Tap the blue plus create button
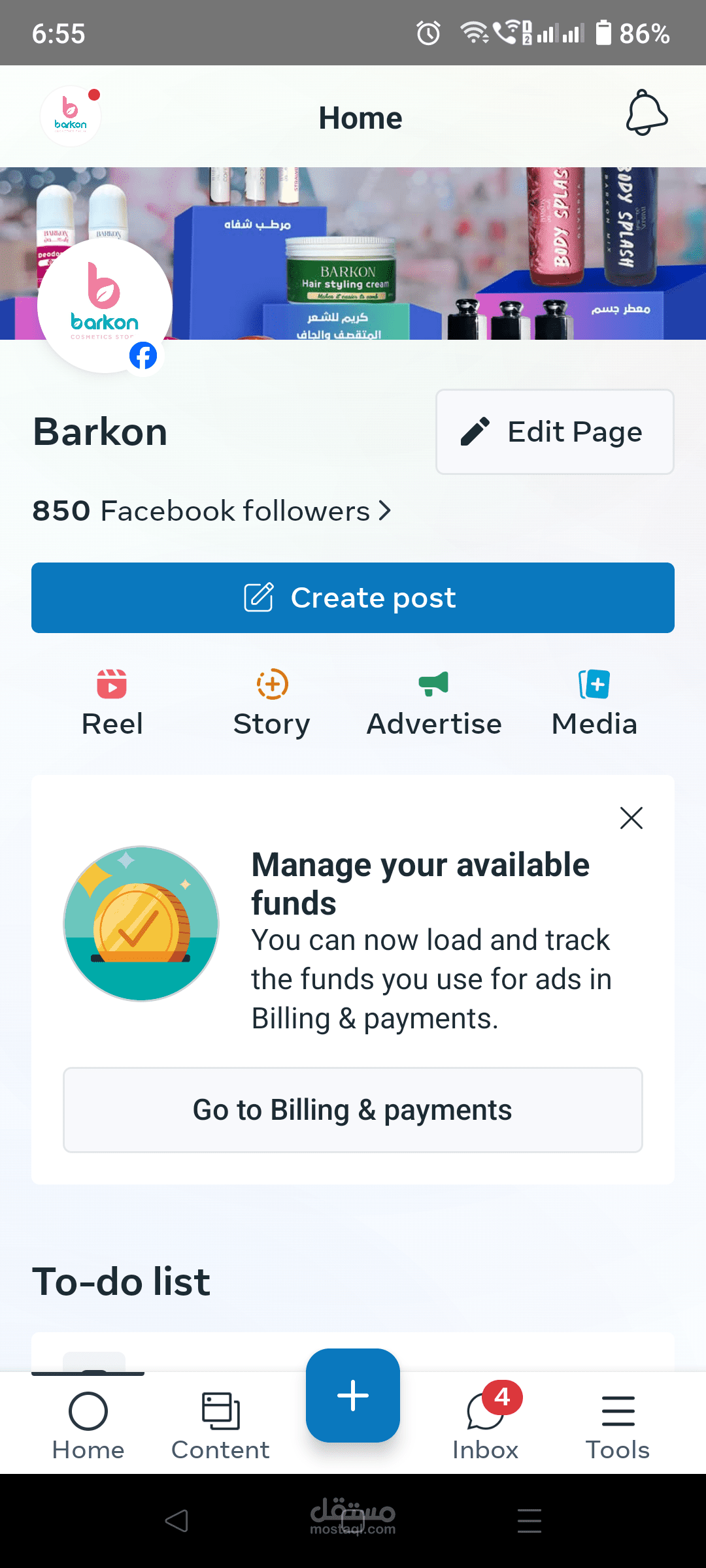Screen dimensions: 706x1568 click(353, 1396)
